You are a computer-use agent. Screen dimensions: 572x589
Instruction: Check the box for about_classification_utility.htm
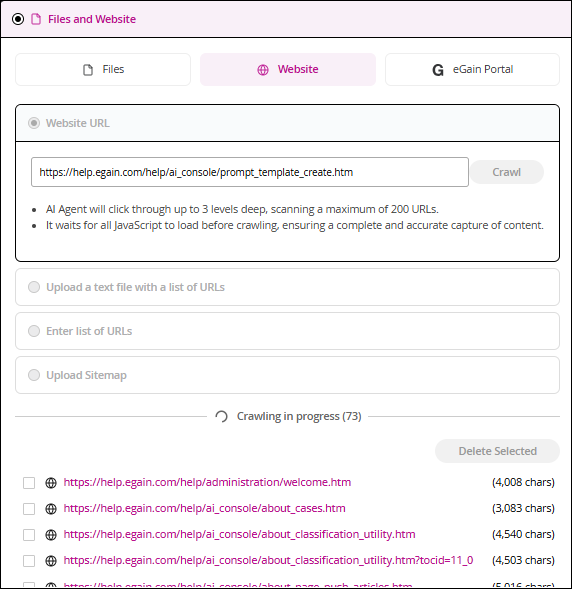(x=29, y=535)
